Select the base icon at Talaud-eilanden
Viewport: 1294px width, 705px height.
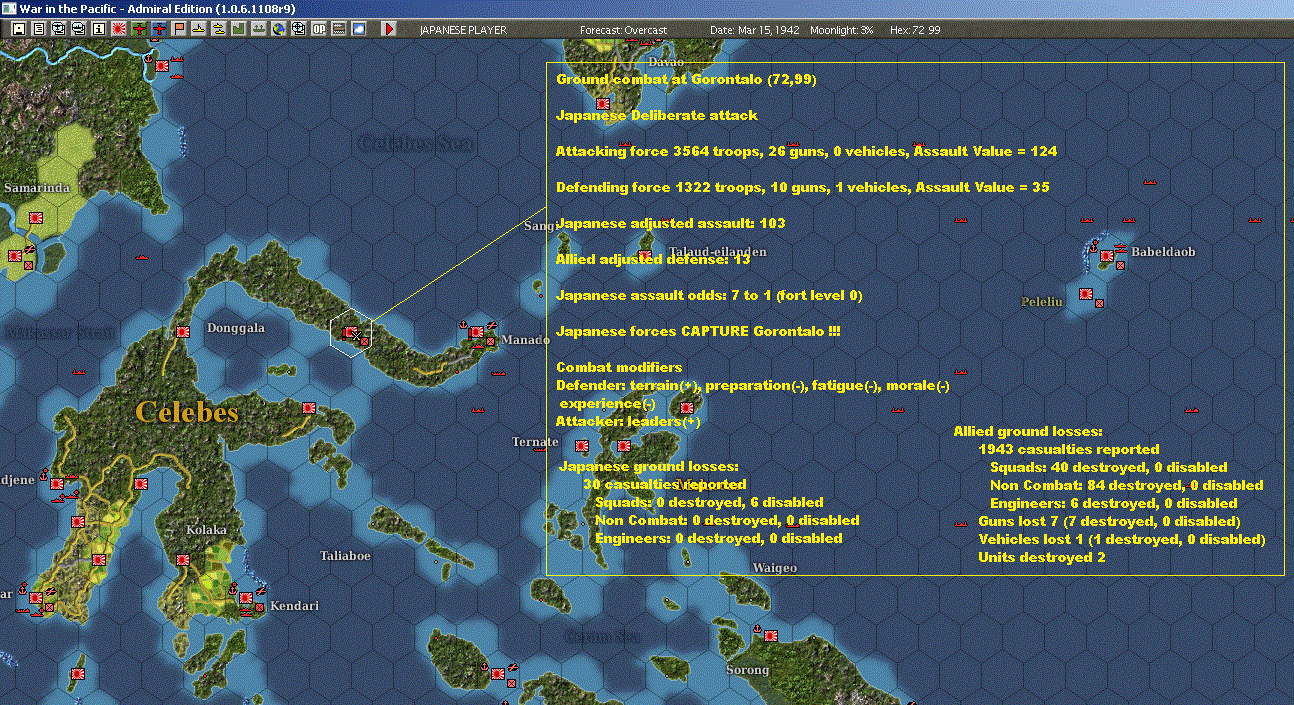[x=646, y=256]
